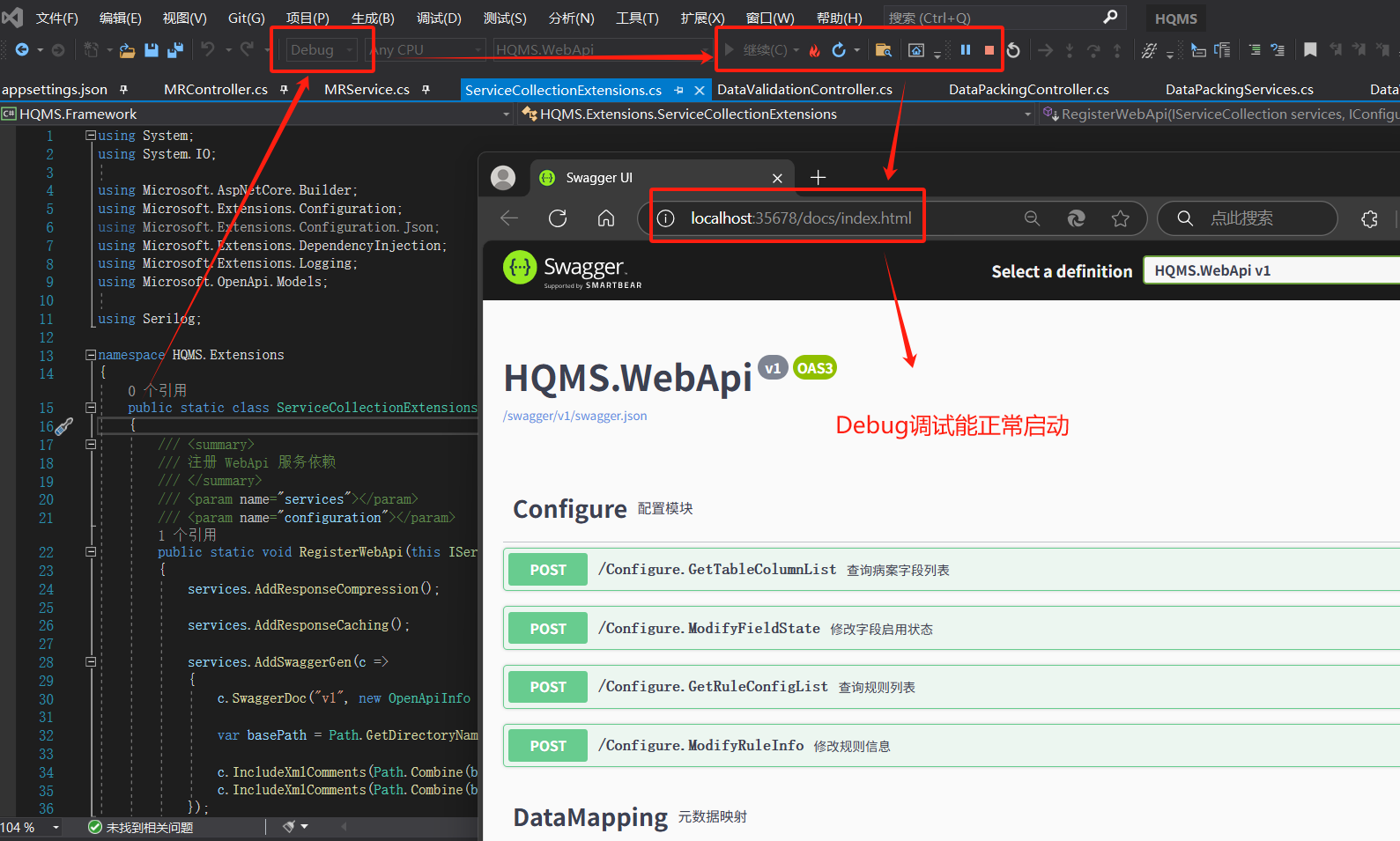Click the browser Refresh icon
The image size is (1400, 841).
pos(558,218)
